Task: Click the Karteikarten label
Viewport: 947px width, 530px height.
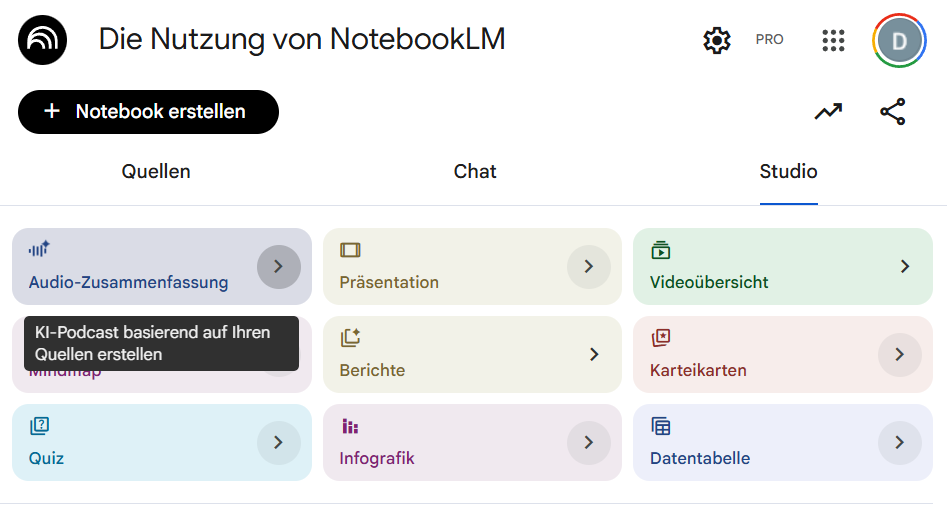Action: coord(698,370)
